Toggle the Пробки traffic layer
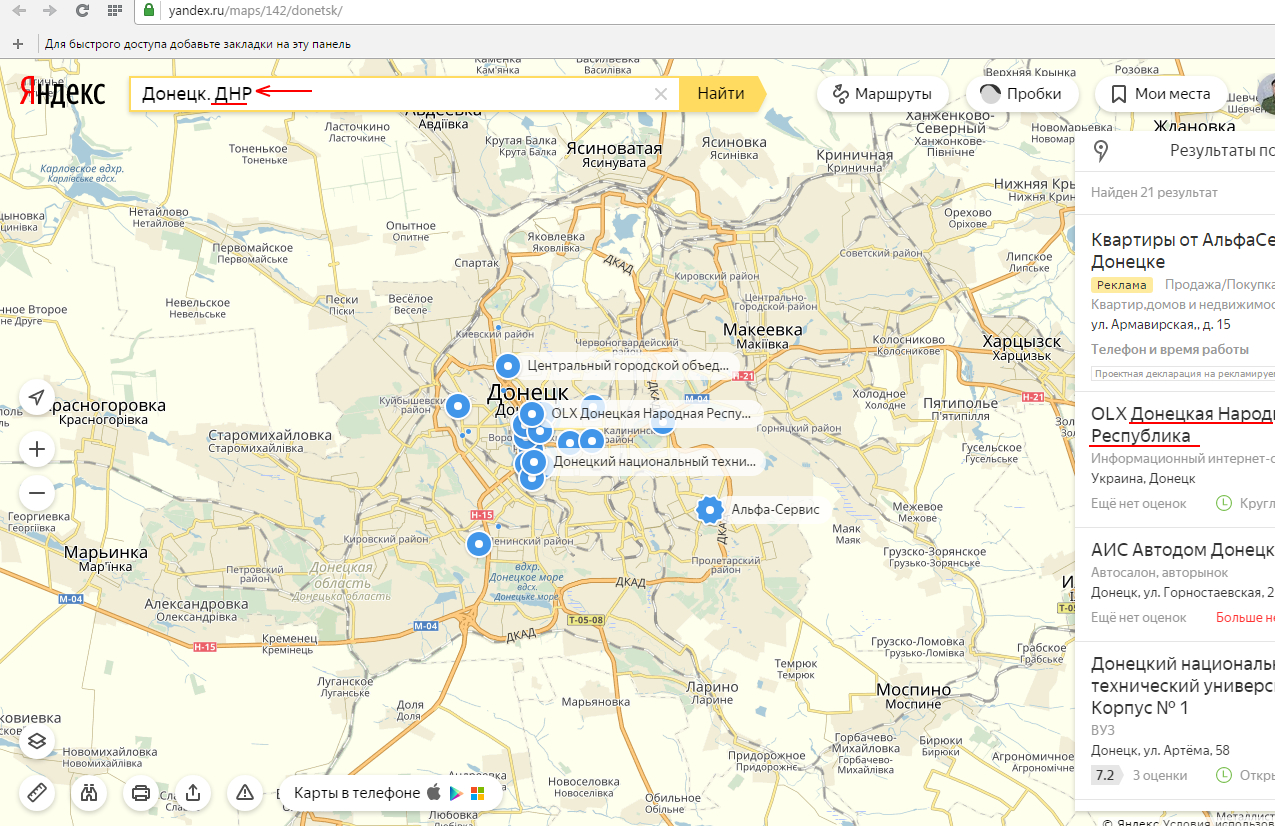 [1021, 94]
